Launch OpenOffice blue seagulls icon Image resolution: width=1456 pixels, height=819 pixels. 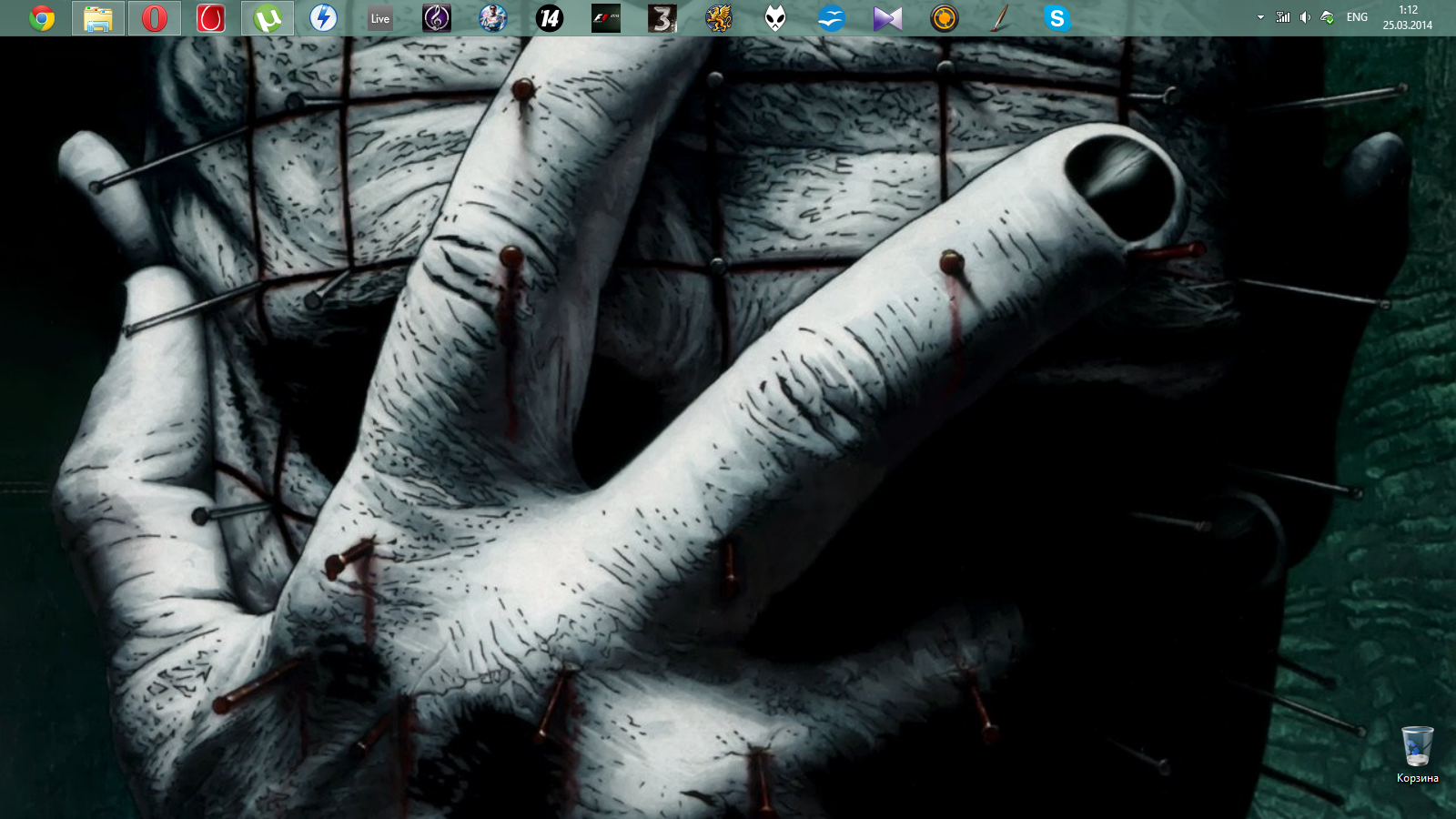click(x=832, y=18)
